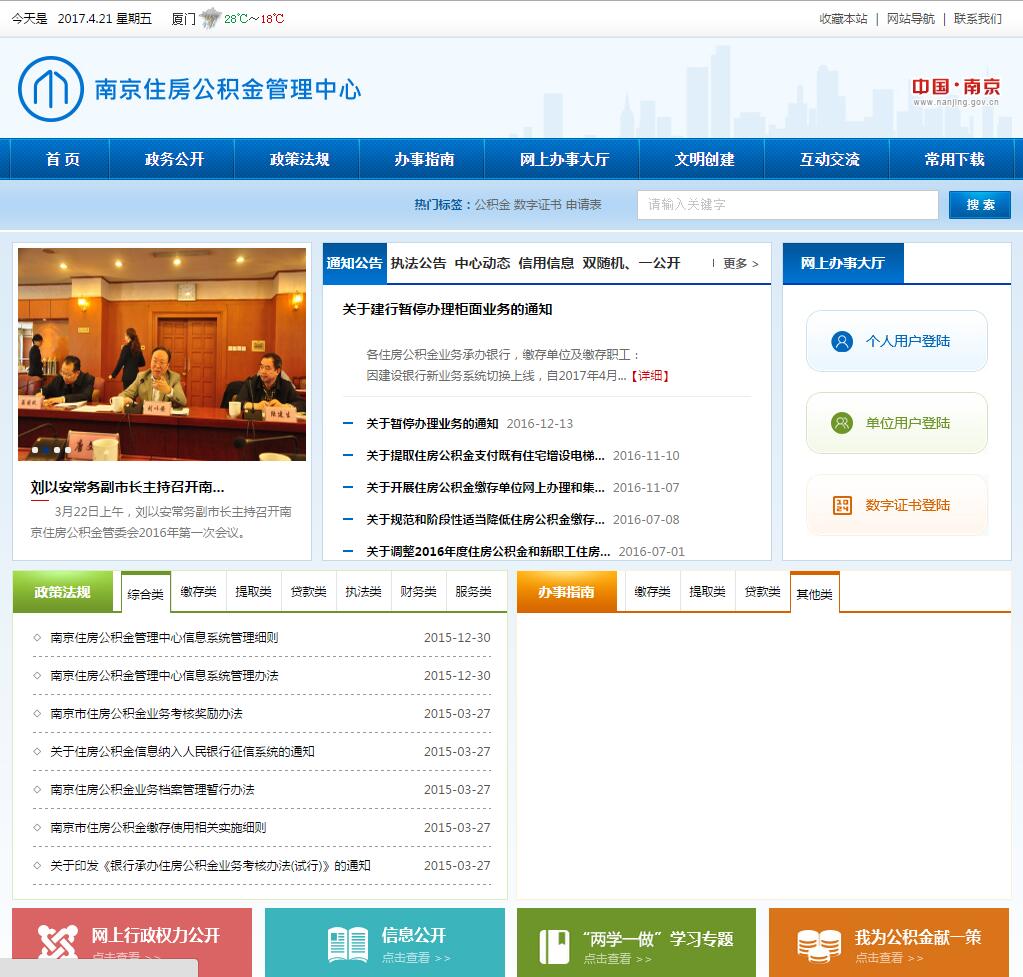Select the first slideshow indicator dot
The height and width of the screenshot is (977, 1023).
coord(35,450)
